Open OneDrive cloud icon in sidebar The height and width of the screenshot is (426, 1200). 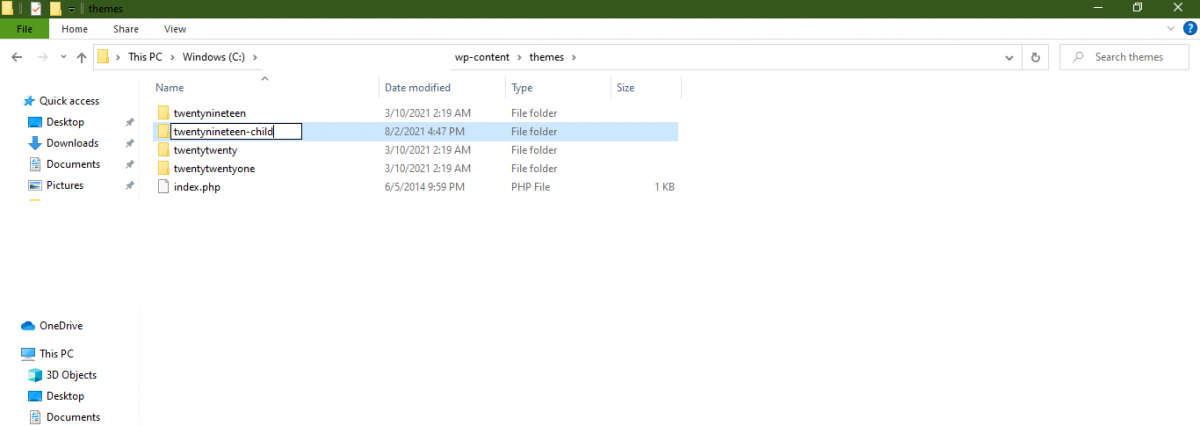28,326
